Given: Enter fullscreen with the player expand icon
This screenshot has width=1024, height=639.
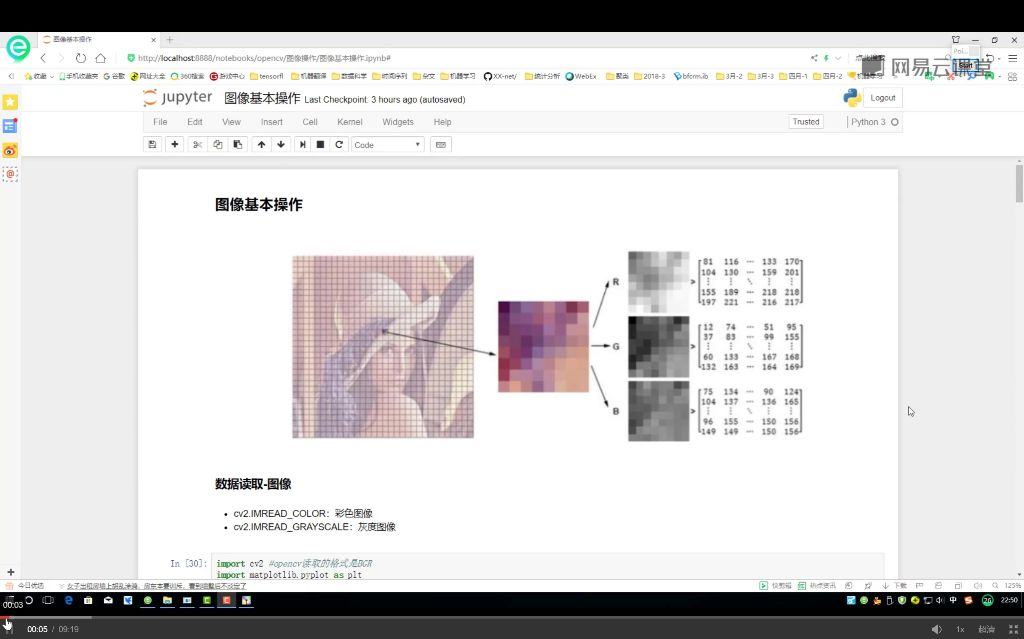Looking at the screenshot, I should coord(1013,629).
